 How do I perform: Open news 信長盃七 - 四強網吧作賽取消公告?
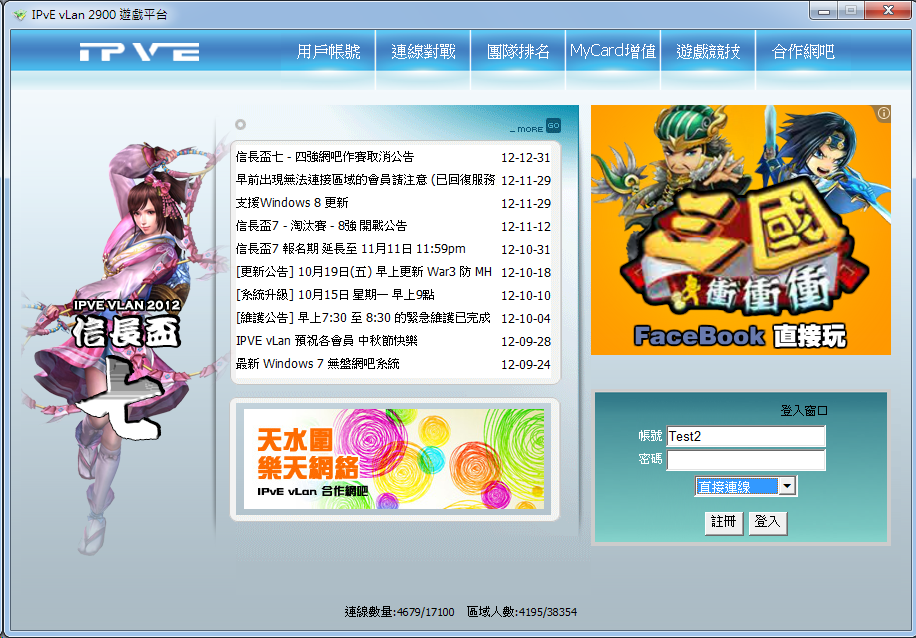click(325, 157)
